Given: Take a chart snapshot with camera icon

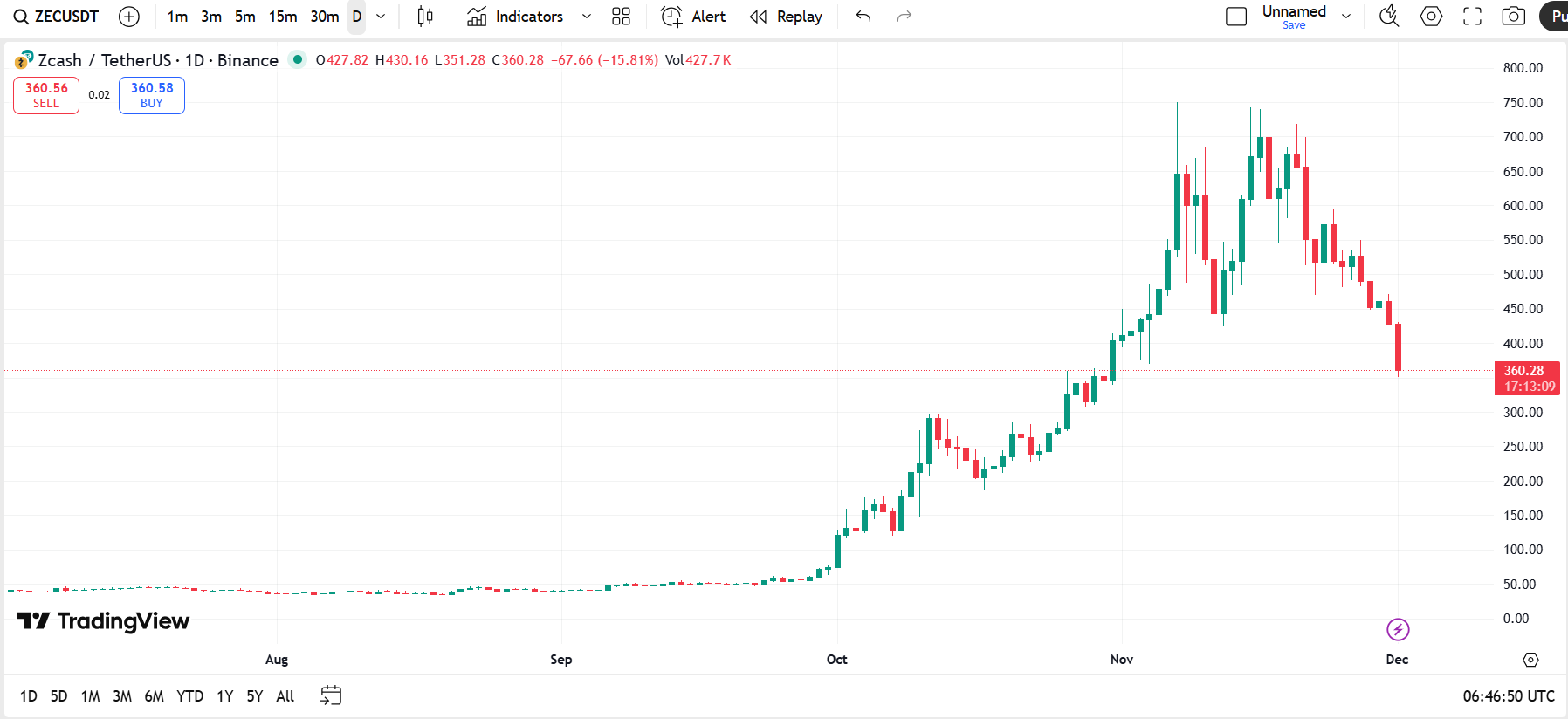Looking at the screenshot, I should pos(1513,17).
